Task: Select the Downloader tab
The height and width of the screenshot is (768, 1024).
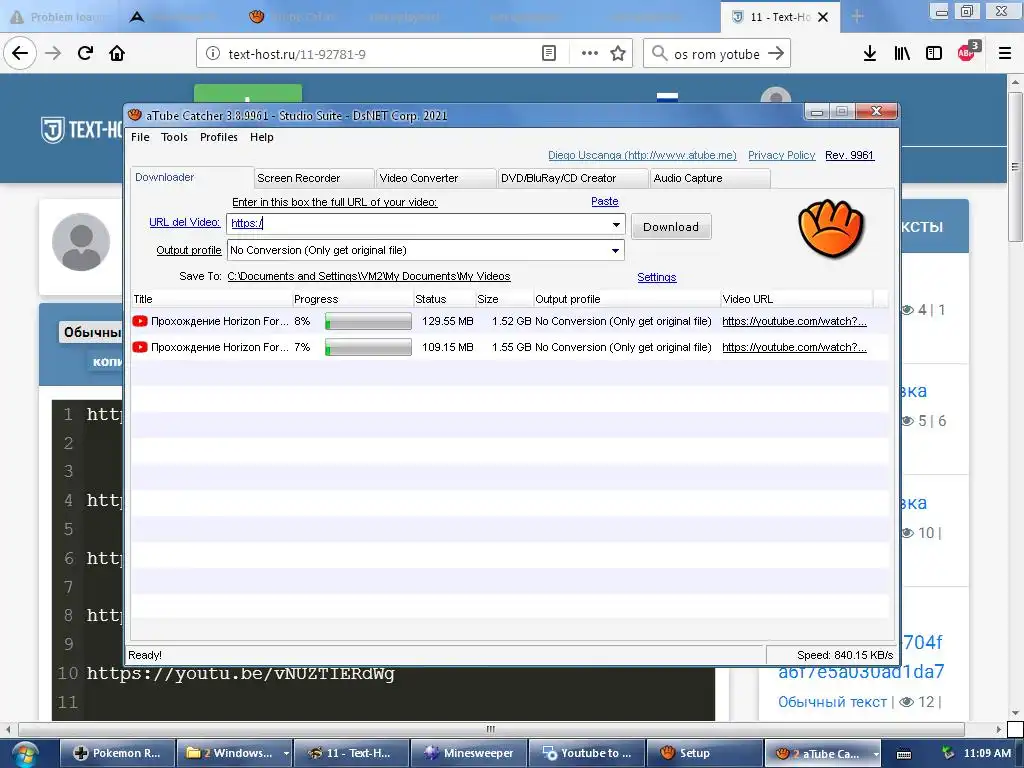Action: [x=192, y=177]
